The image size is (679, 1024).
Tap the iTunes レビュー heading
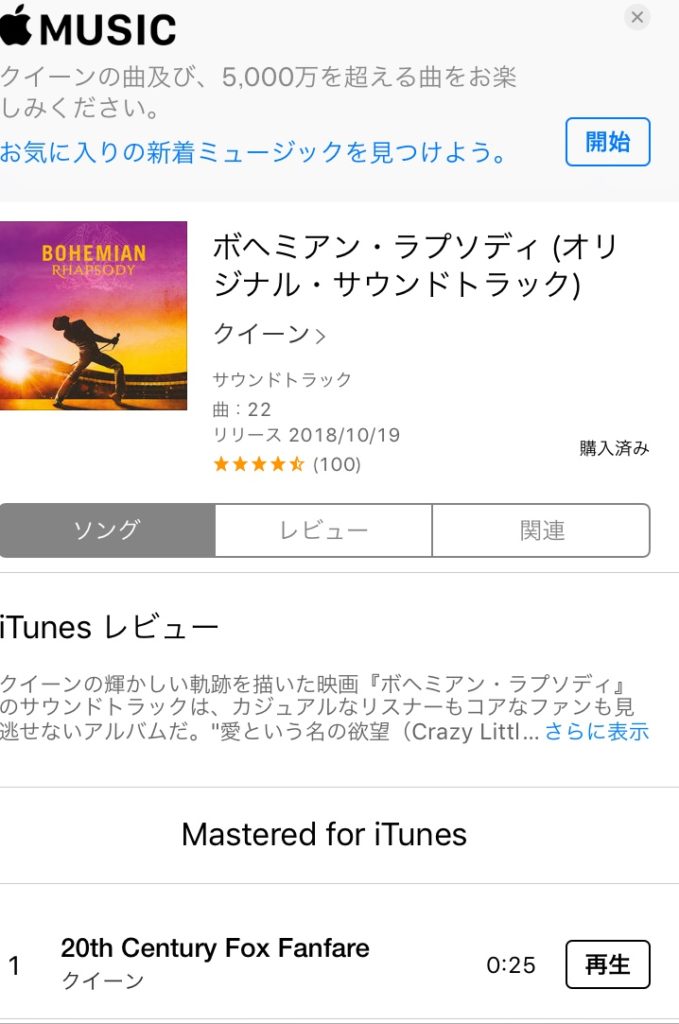(x=109, y=628)
